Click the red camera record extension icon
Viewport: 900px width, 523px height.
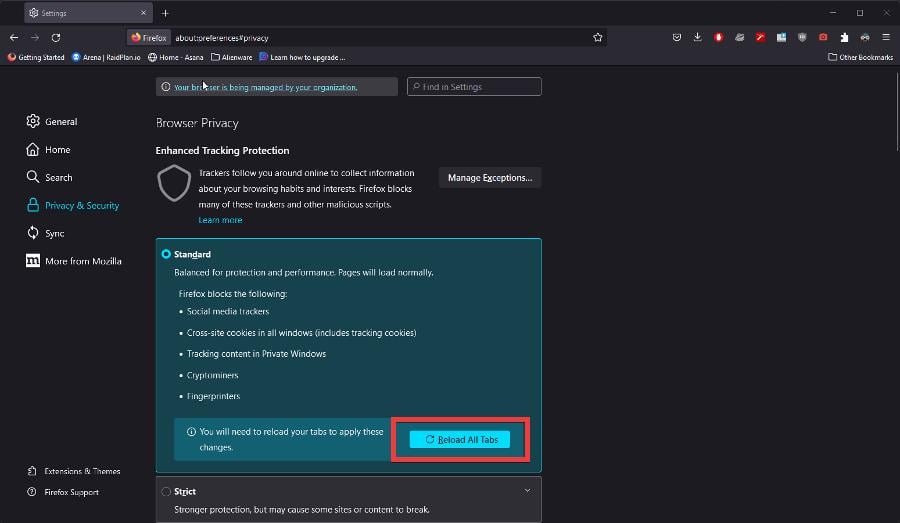[823, 37]
